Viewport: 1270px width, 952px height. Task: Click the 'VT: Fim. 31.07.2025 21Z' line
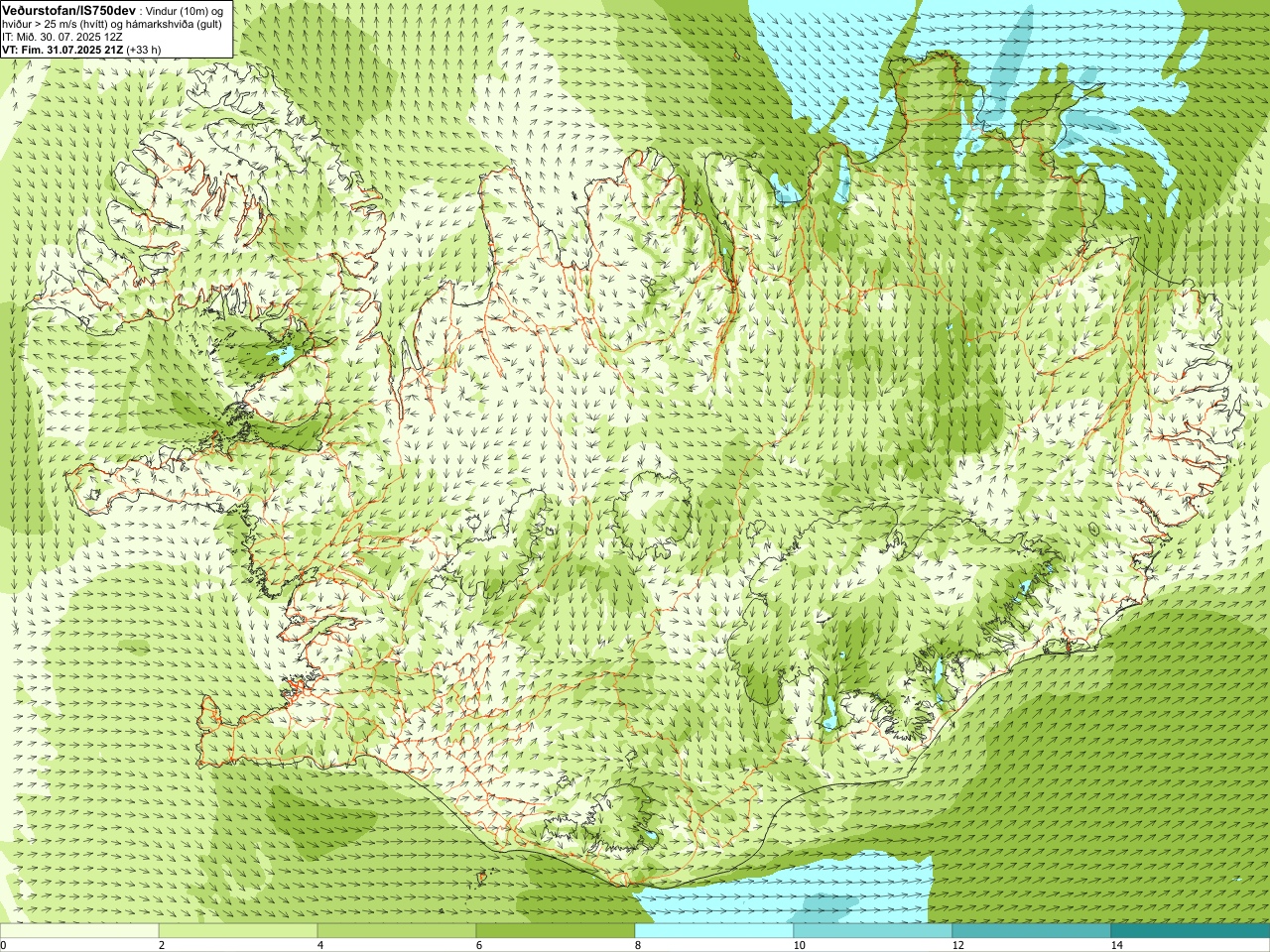63,50
